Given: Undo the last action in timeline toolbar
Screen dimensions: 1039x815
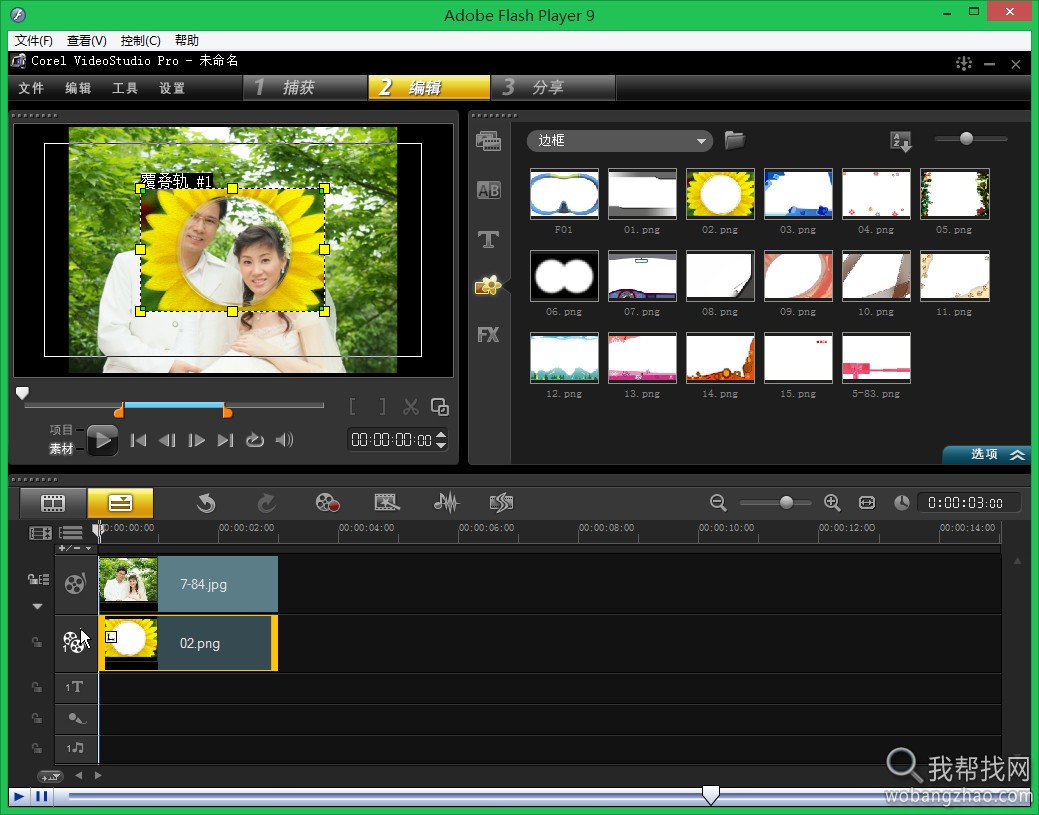Looking at the screenshot, I should 206,503.
